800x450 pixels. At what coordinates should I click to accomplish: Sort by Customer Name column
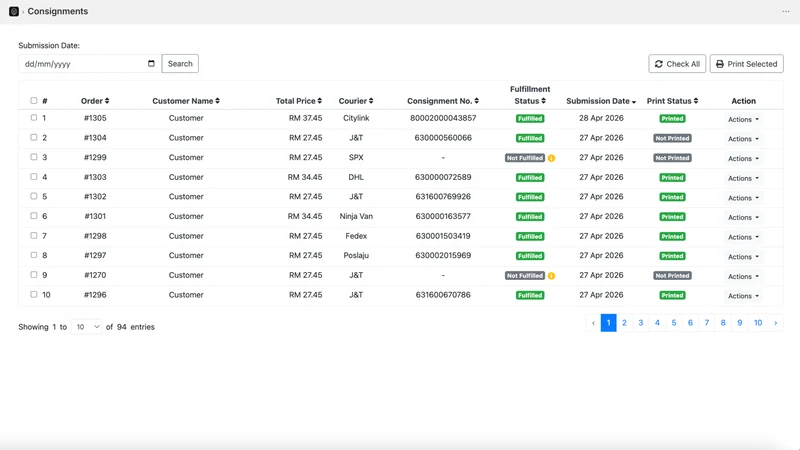tap(186, 101)
